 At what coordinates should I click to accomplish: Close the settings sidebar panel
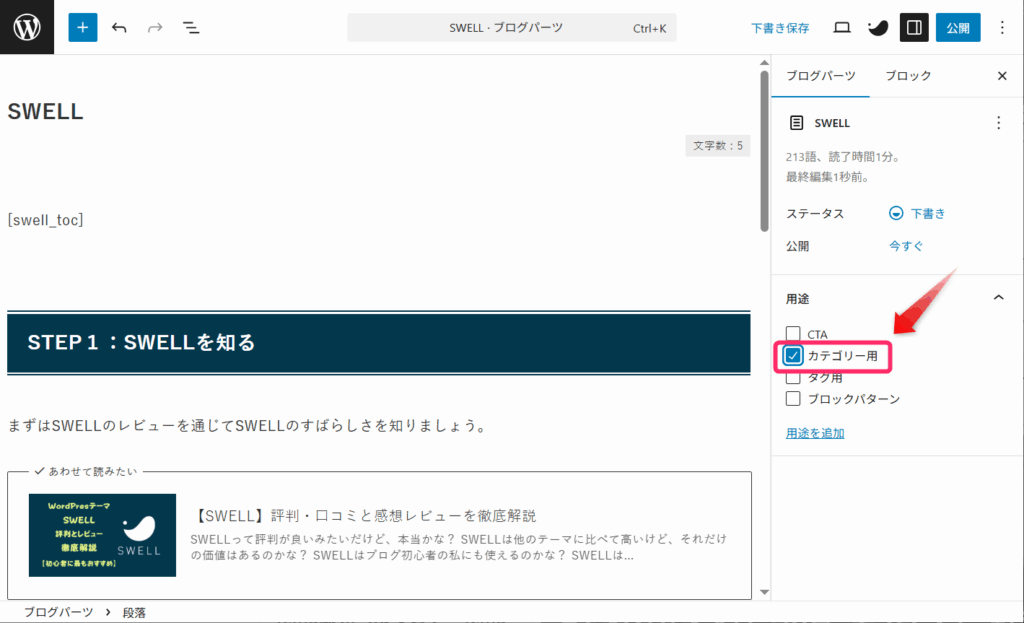[1002, 76]
